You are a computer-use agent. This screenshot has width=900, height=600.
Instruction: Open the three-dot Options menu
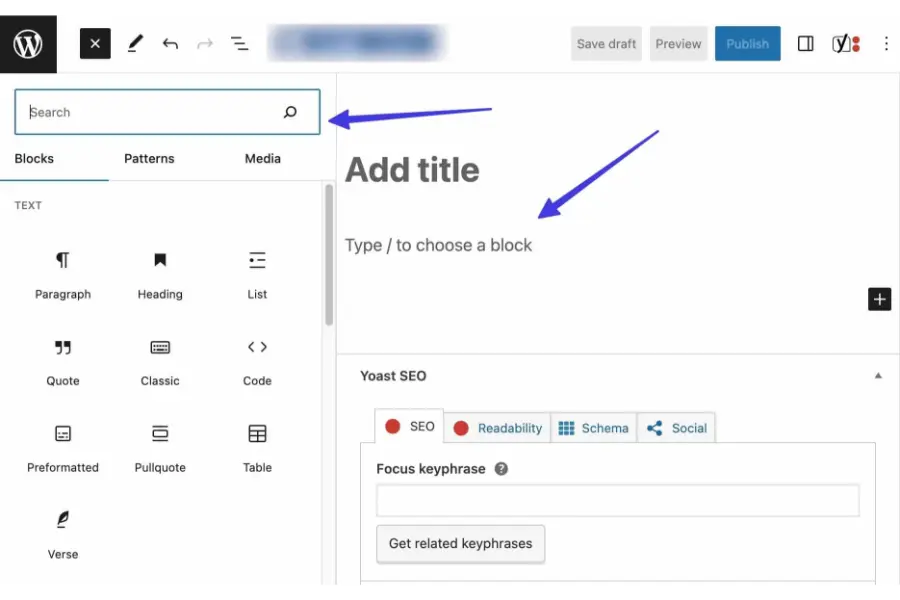886,44
